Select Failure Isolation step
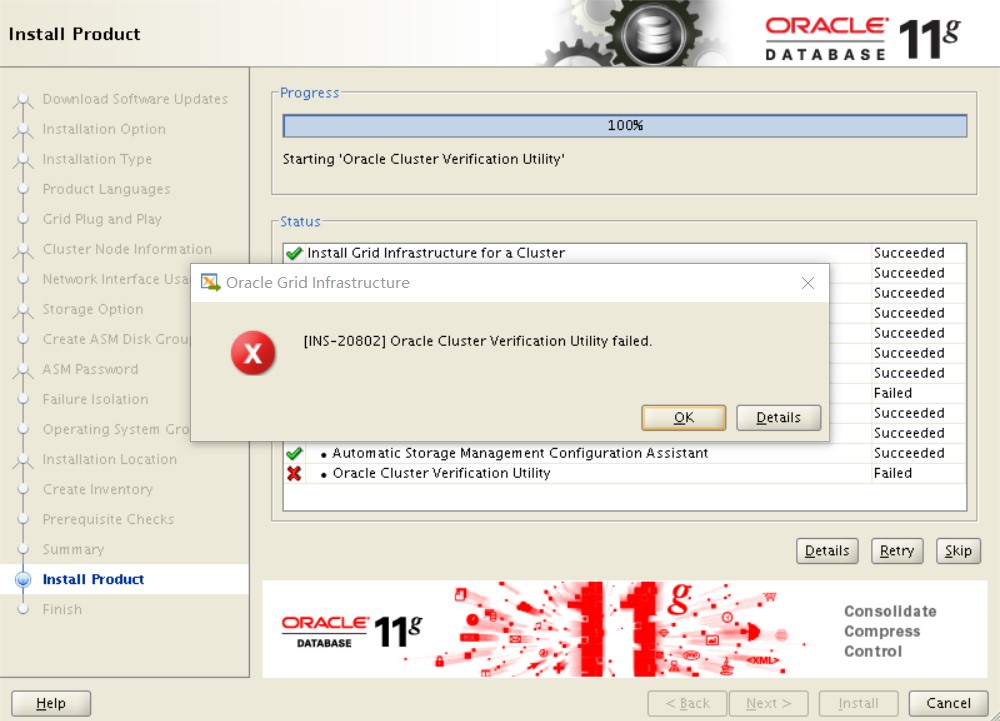1000x721 pixels. pos(96,399)
